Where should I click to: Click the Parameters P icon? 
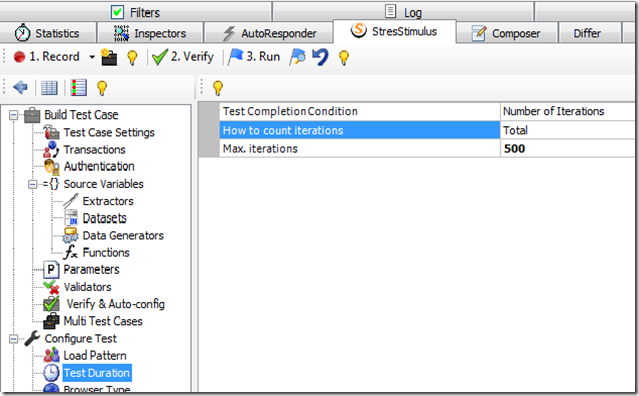(x=51, y=270)
